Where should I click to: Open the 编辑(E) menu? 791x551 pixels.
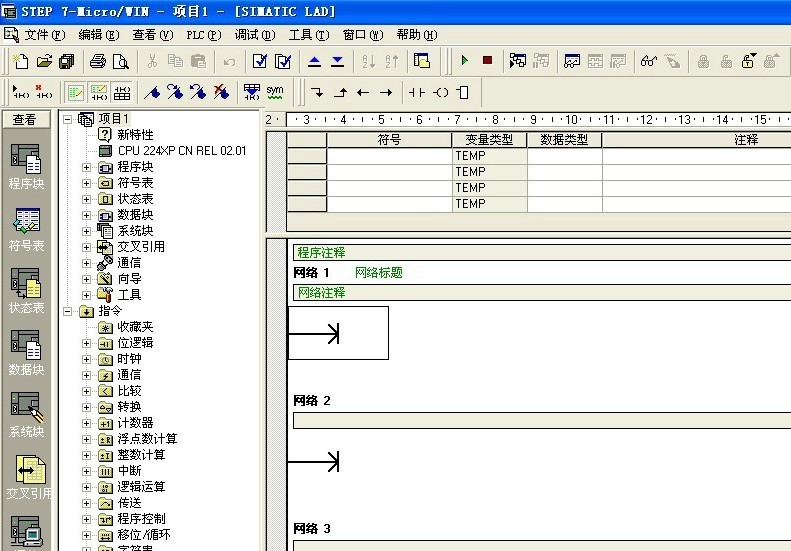click(99, 35)
